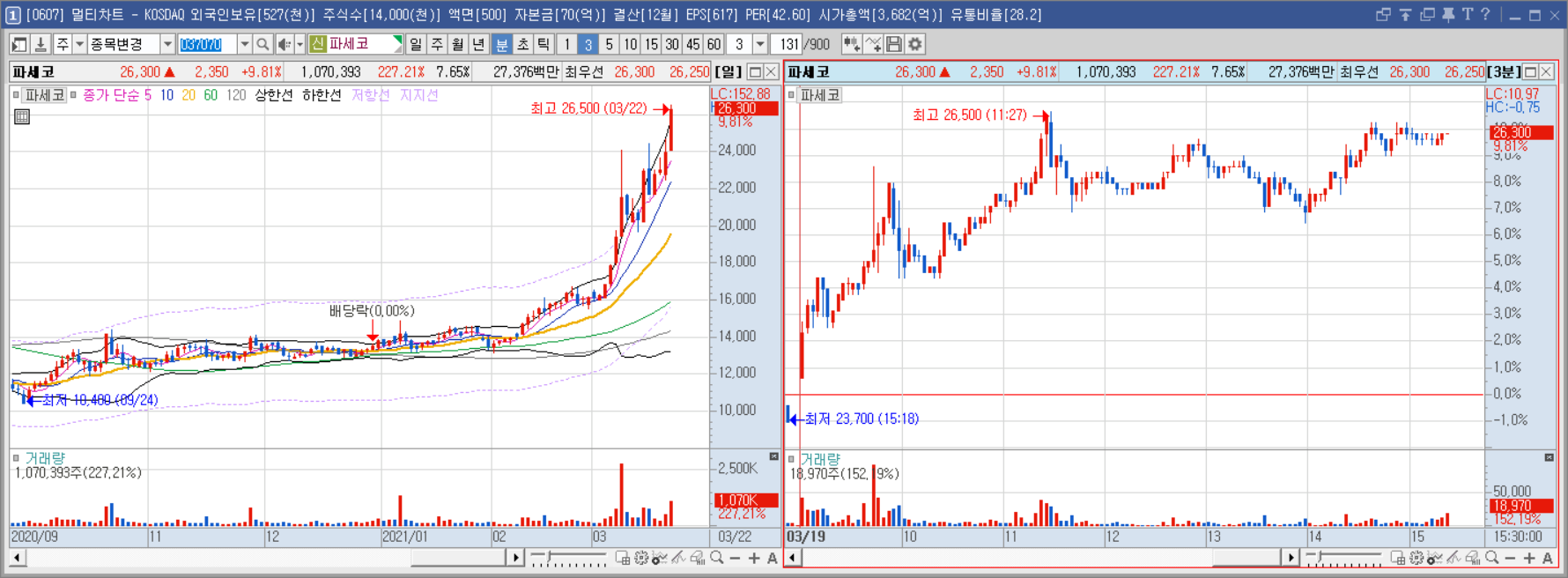The height and width of the screenshot is (578, 1568).
Task: Zoom out with minus under right chart
Action: 1511,559
